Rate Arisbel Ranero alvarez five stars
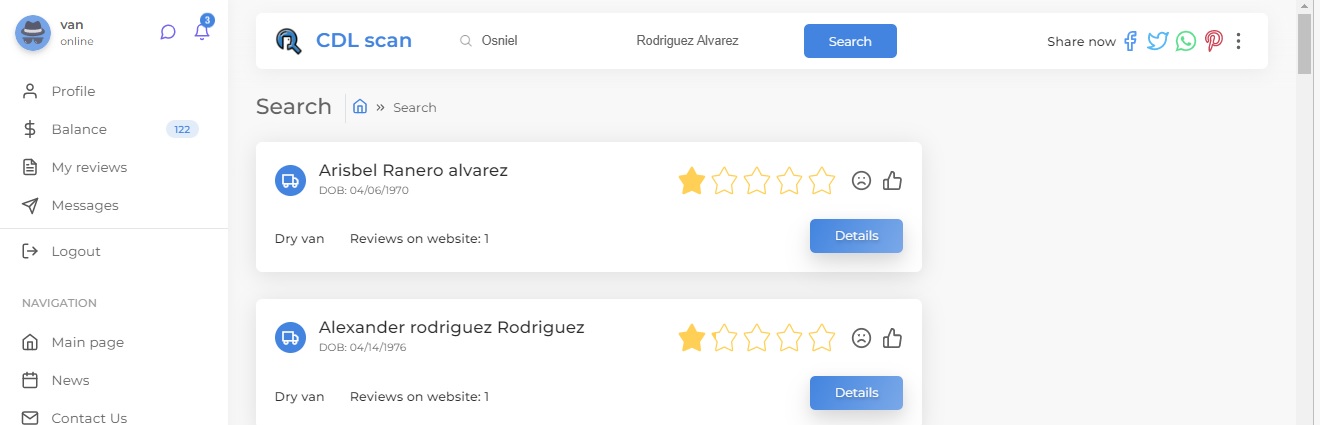Viewport: 1320px width, 425px height. click(x=821, y=181)
